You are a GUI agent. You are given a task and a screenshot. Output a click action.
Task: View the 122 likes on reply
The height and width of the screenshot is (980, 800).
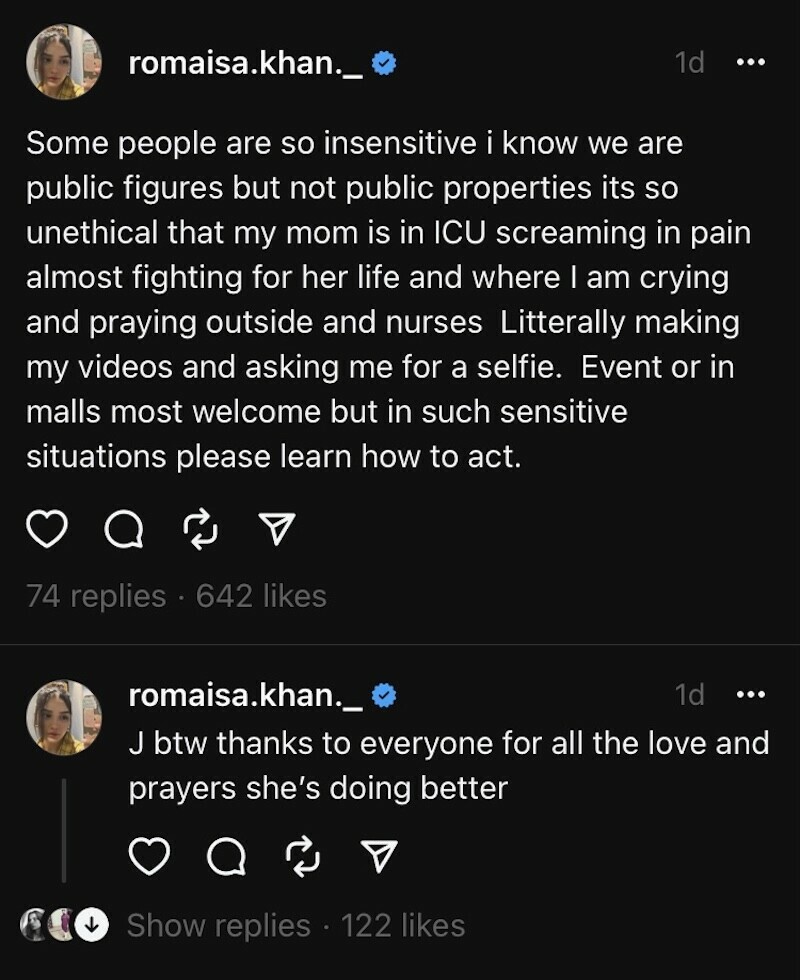[403, 926]
